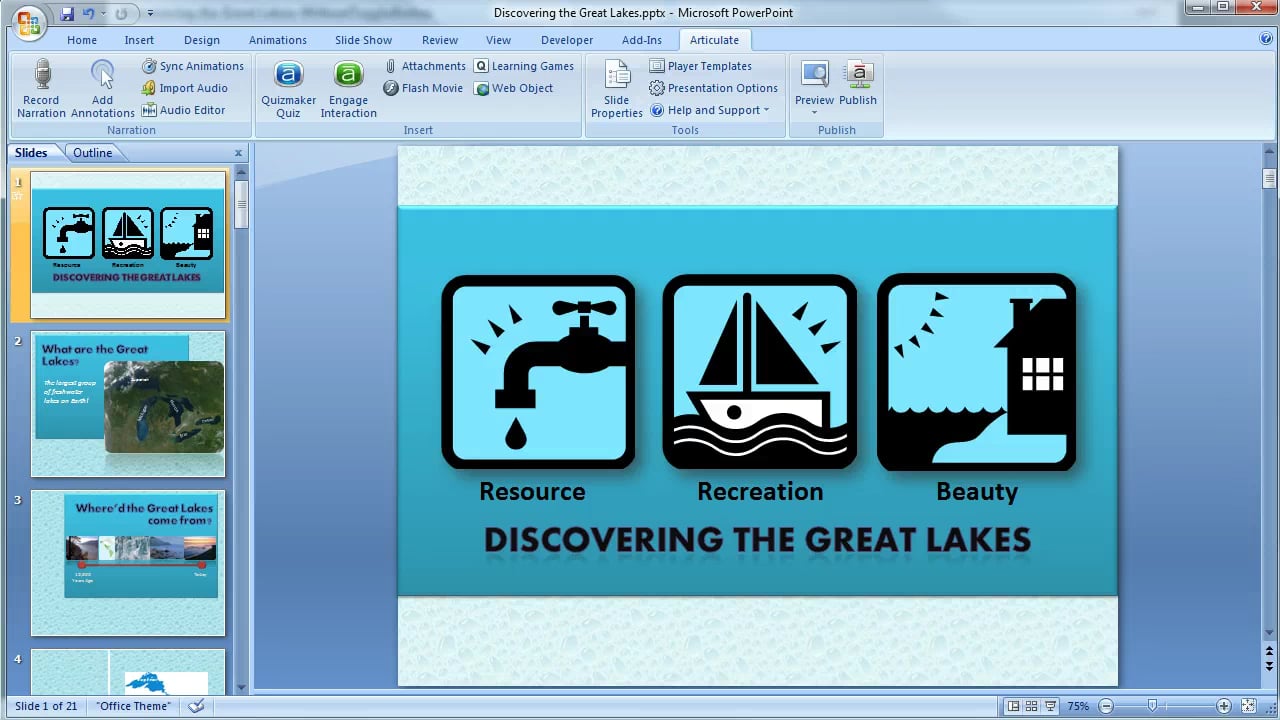Image resolution: width=1280 pixels, height=720 pixels.
Task: Launch Quizmaker Quiz
Action: click(288, 88)
